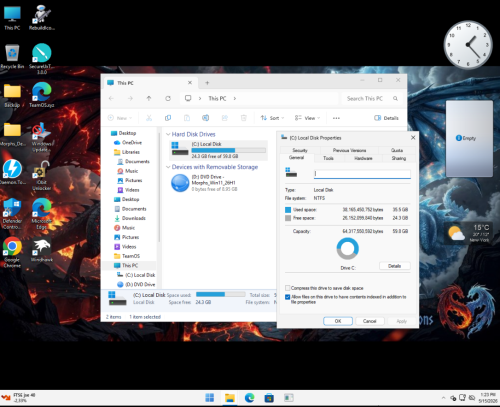500x407 pixels.
Task: Click the drive label input field
Action: (362, 174)
